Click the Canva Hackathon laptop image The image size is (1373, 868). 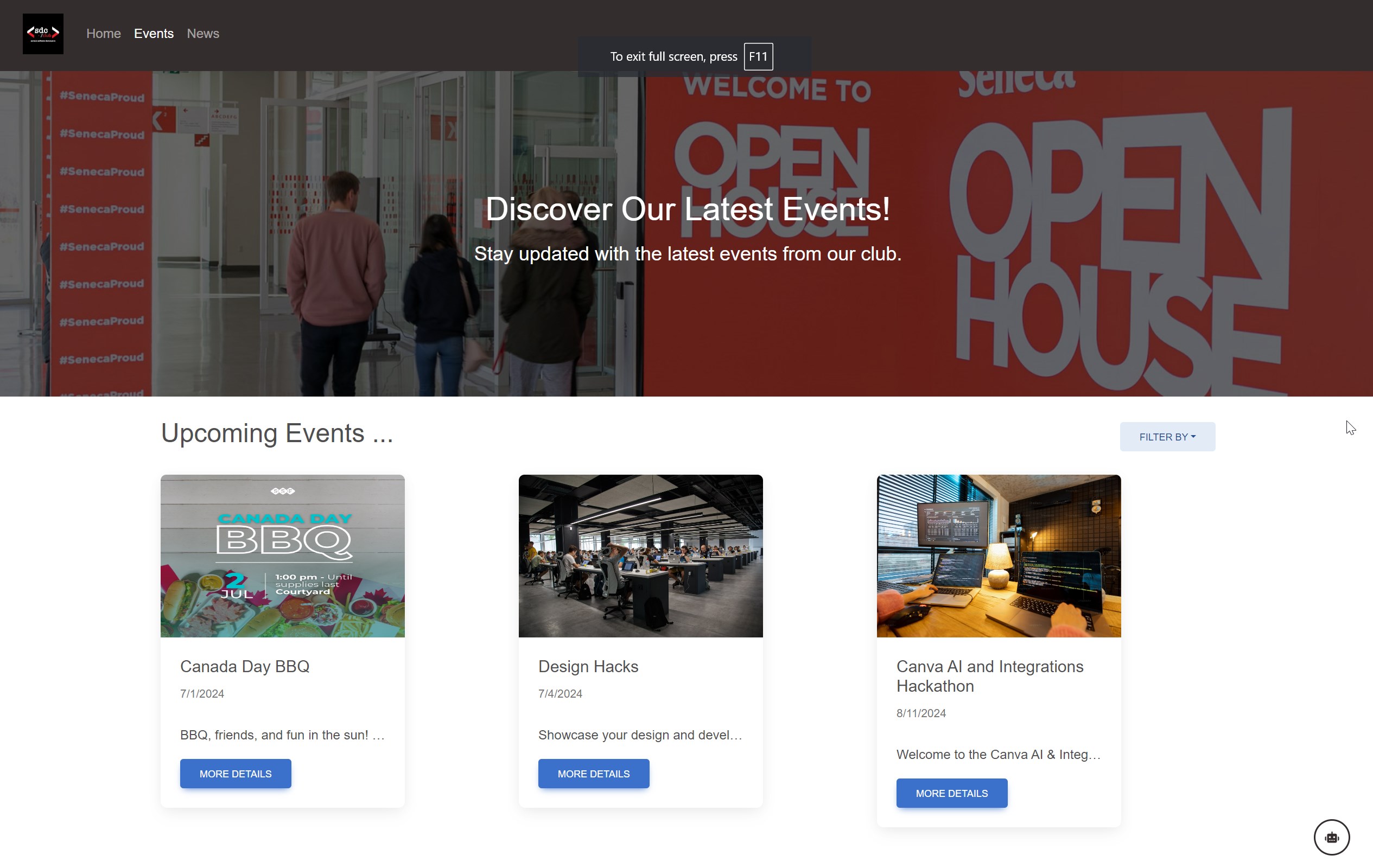[x=999, y=556]
